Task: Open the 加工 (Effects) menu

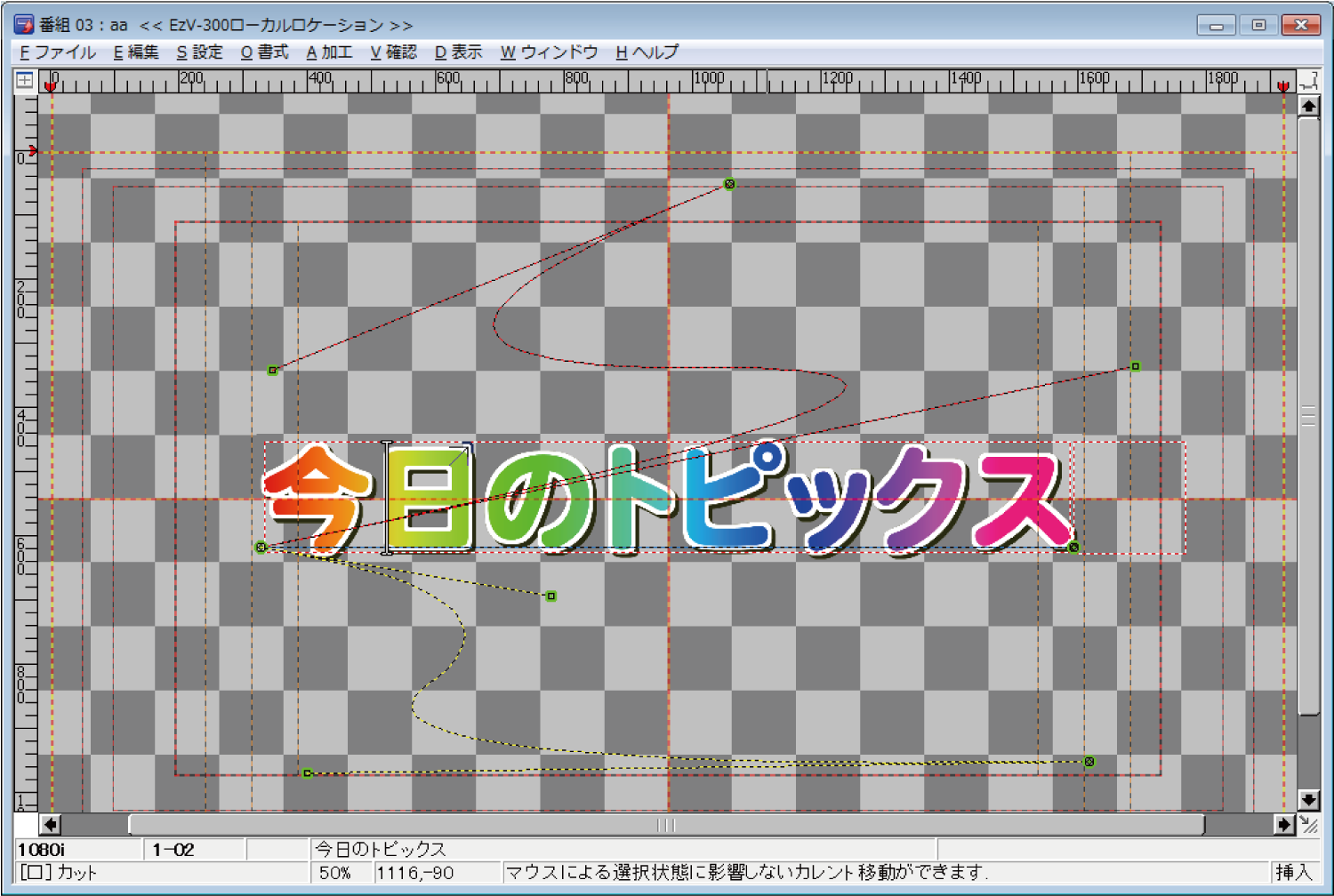Action: [x=329, y=52]
